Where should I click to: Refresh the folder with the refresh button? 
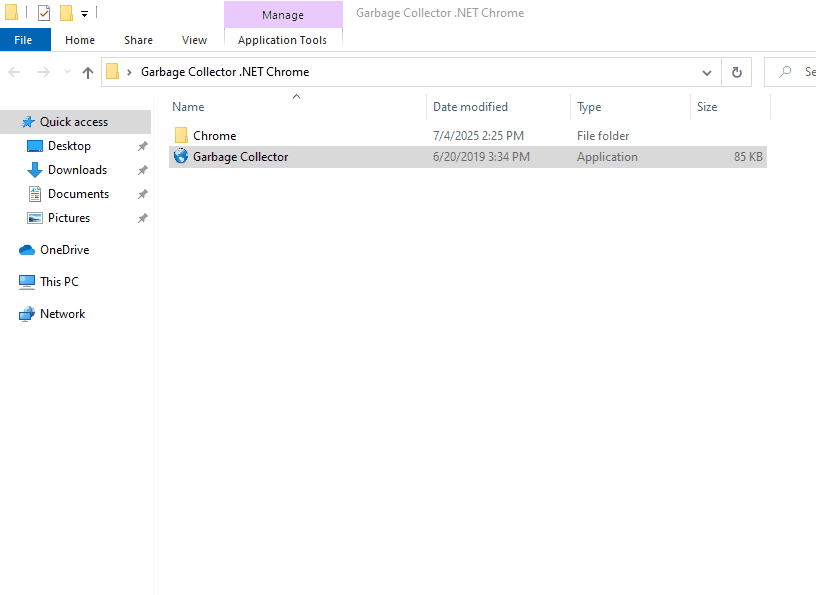[x=736, y=72]
